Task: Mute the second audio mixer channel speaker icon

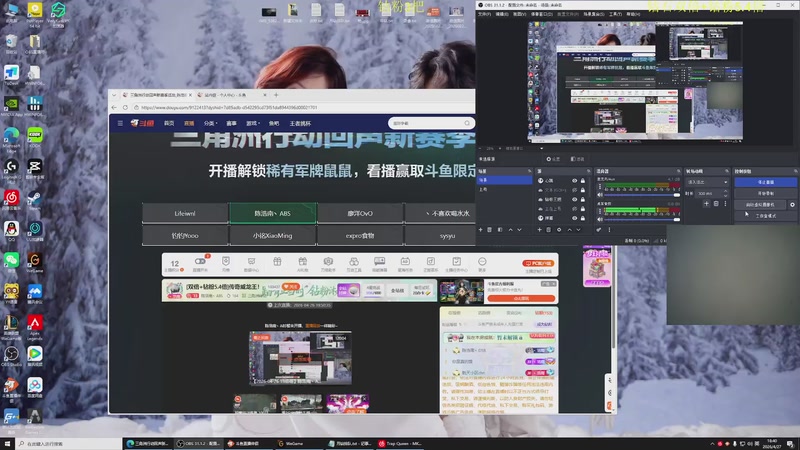Action: click(600, 219)
